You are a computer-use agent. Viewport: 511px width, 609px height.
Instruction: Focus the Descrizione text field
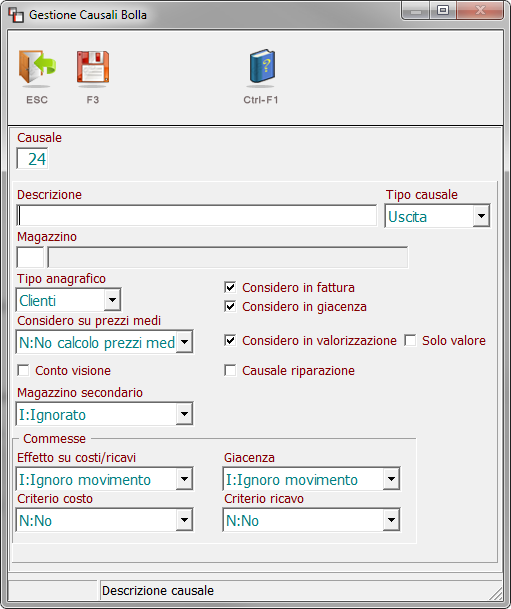[x=197, y=216]
